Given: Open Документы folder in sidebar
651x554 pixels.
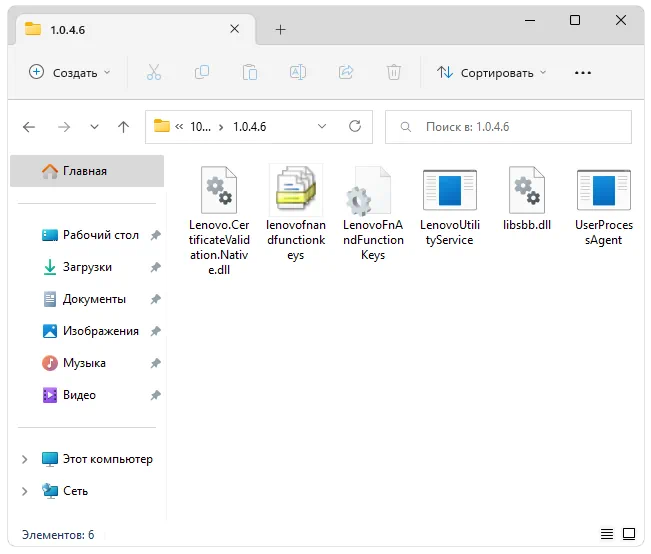Looking at the screenshot, I should point(84,299).
